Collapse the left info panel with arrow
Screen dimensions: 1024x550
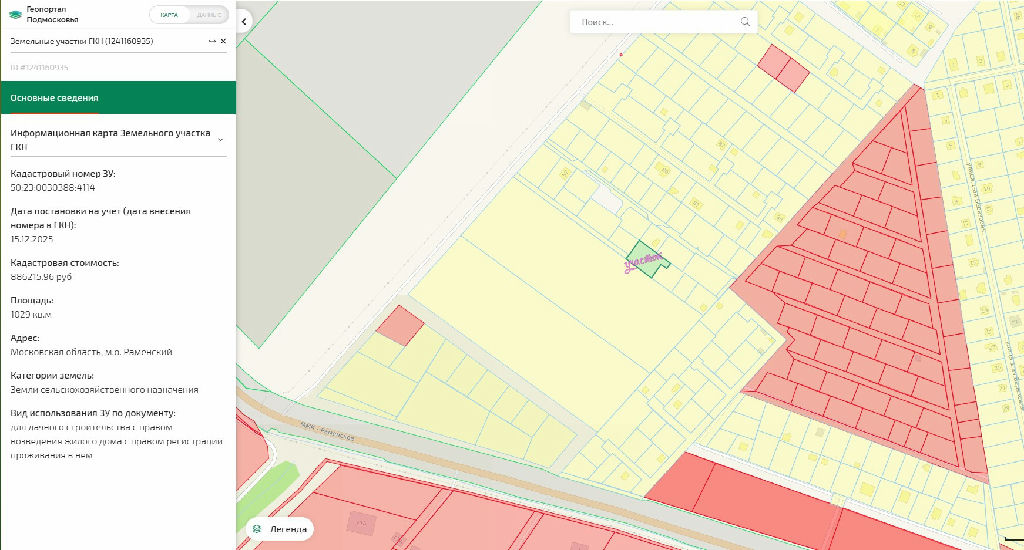pos(245,21)
